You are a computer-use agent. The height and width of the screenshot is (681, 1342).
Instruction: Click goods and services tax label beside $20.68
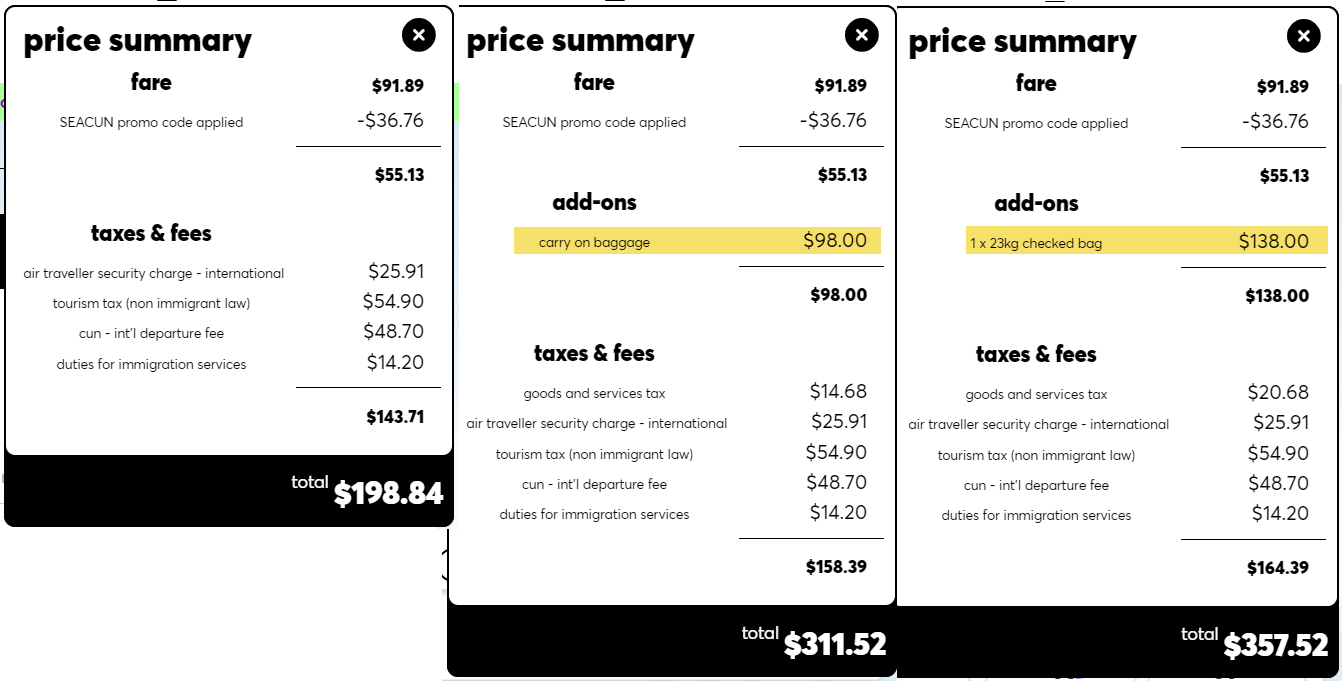pyautogui.click(x=1036, y=395)
